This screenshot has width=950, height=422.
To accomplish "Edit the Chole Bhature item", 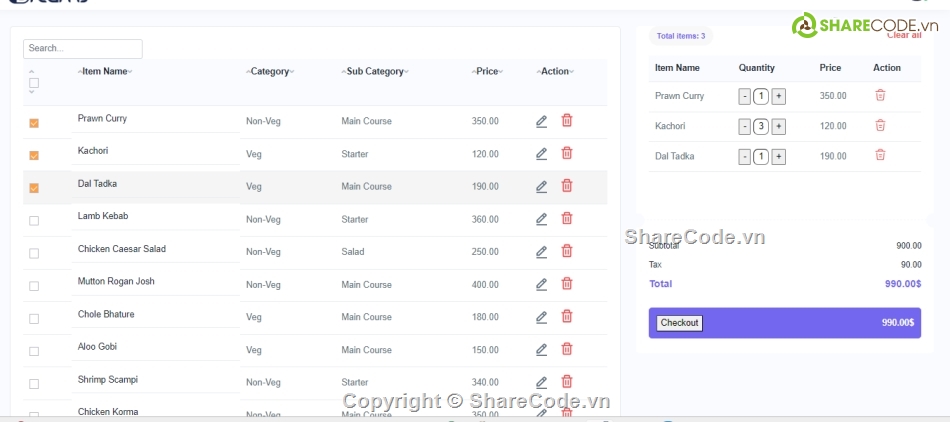I will pyautogui.click(x=541, y=317).
